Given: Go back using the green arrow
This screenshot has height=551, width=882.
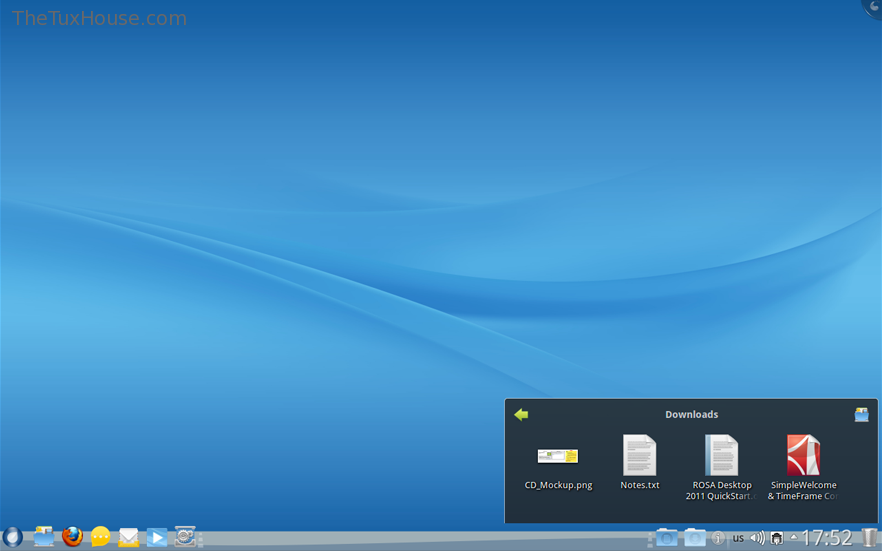Looking at the screenshot, I should click(521, 414).
